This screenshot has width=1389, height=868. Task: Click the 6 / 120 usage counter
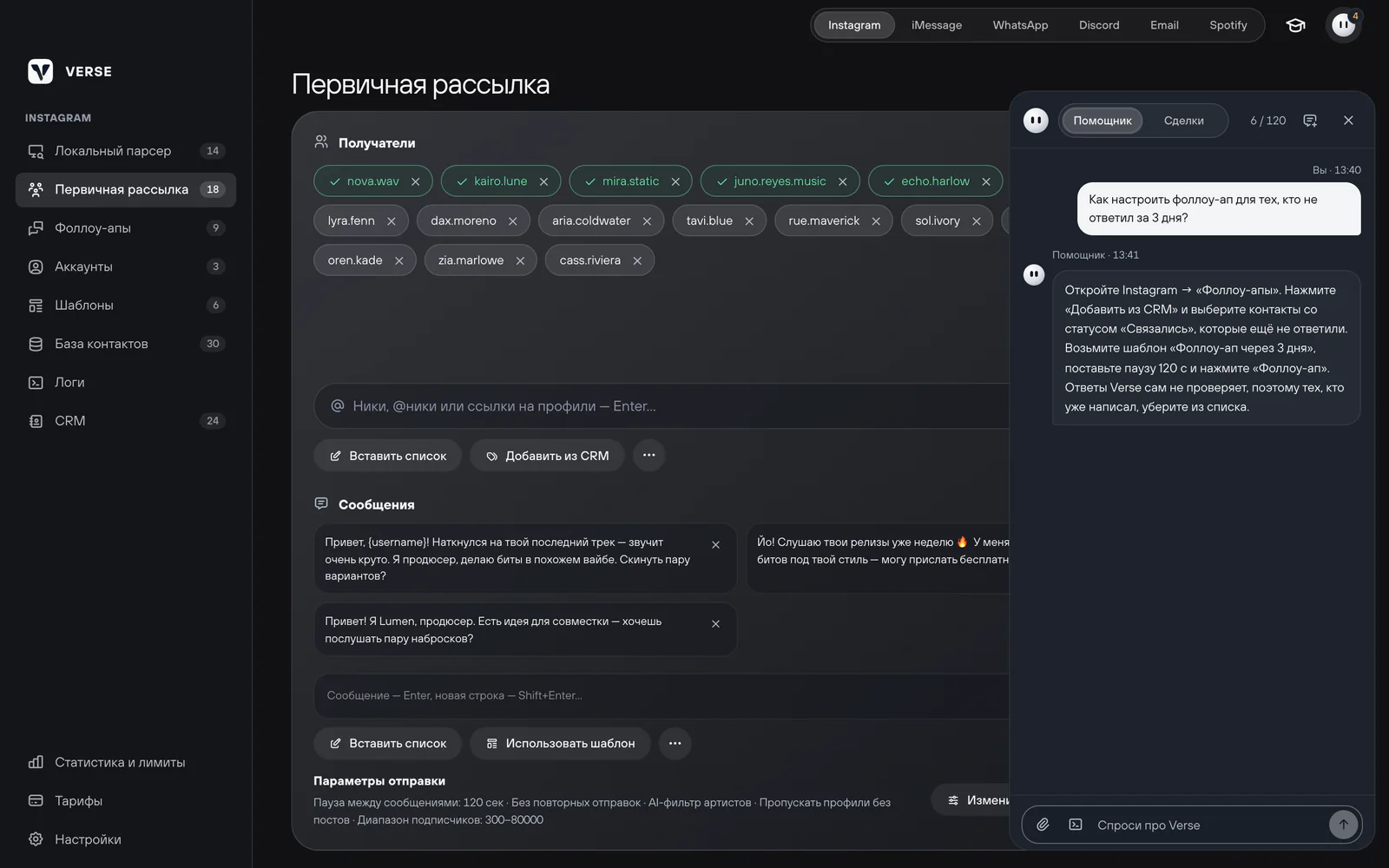tap(1267, 121)
